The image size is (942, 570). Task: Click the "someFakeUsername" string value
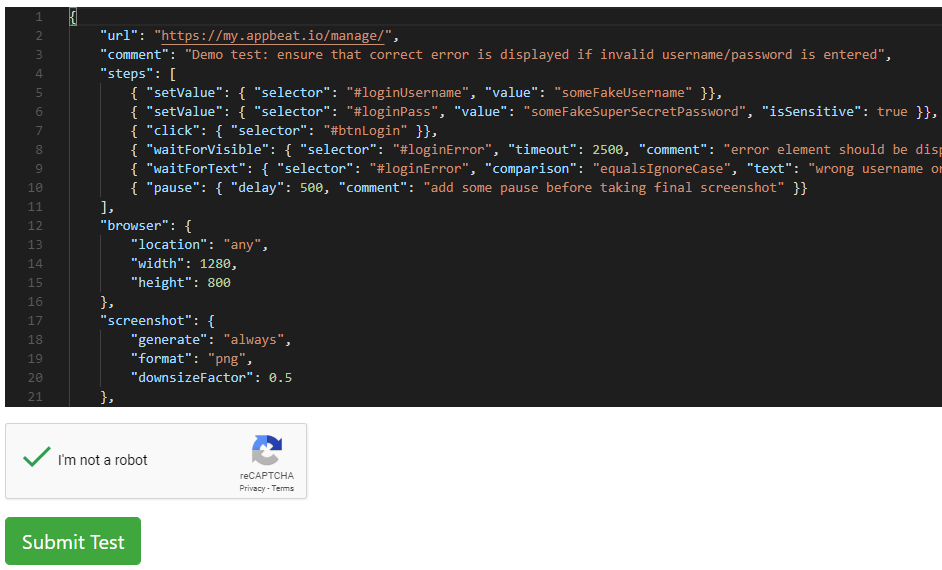click(x=623, y=92)
